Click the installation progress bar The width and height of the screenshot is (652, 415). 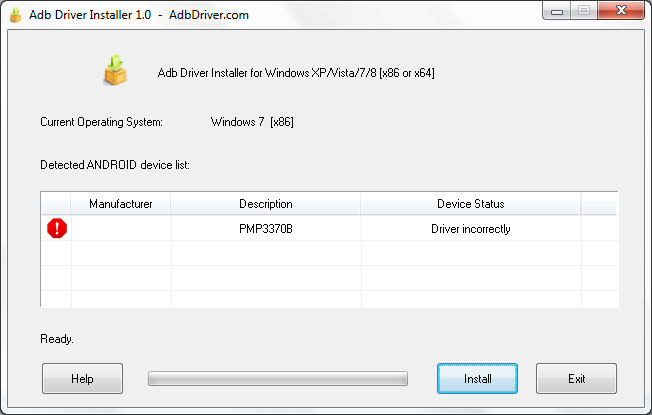tap(278, 379)
